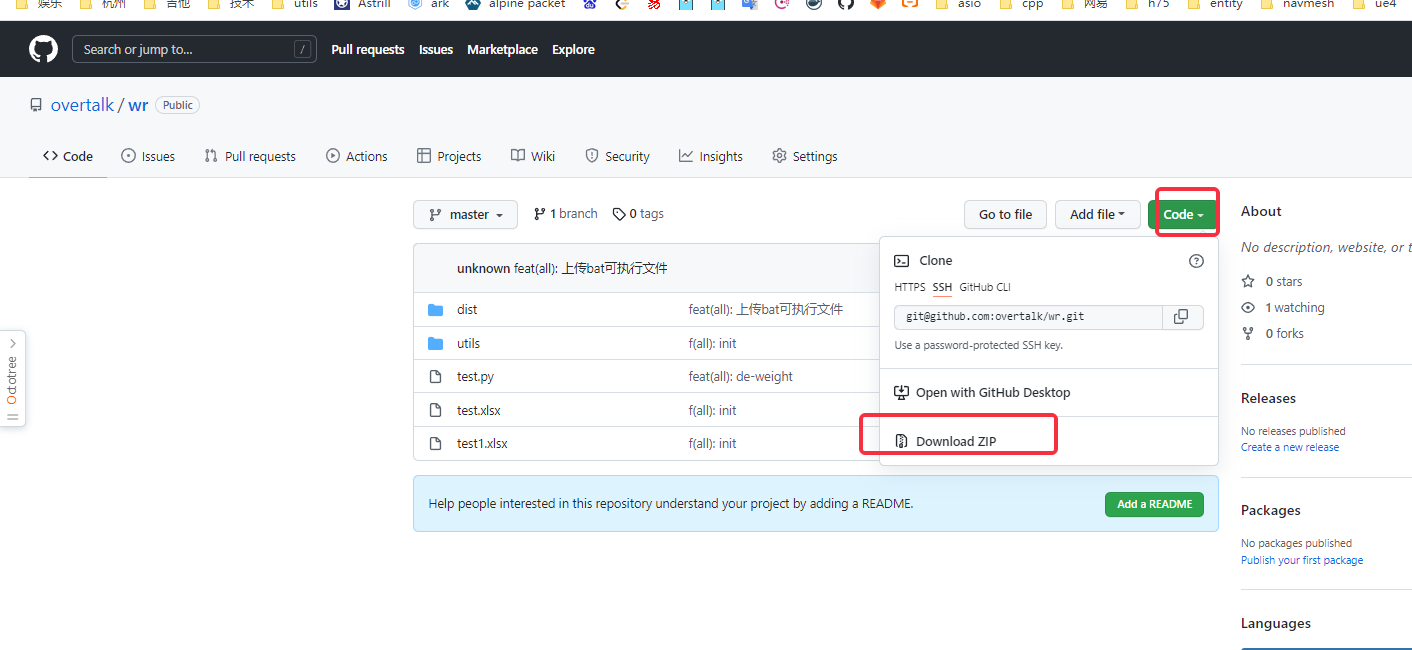The height and width of the screenshot is (650, 1412).
Task: Open Marketplace from the header
Action: (x=502, y=49)
